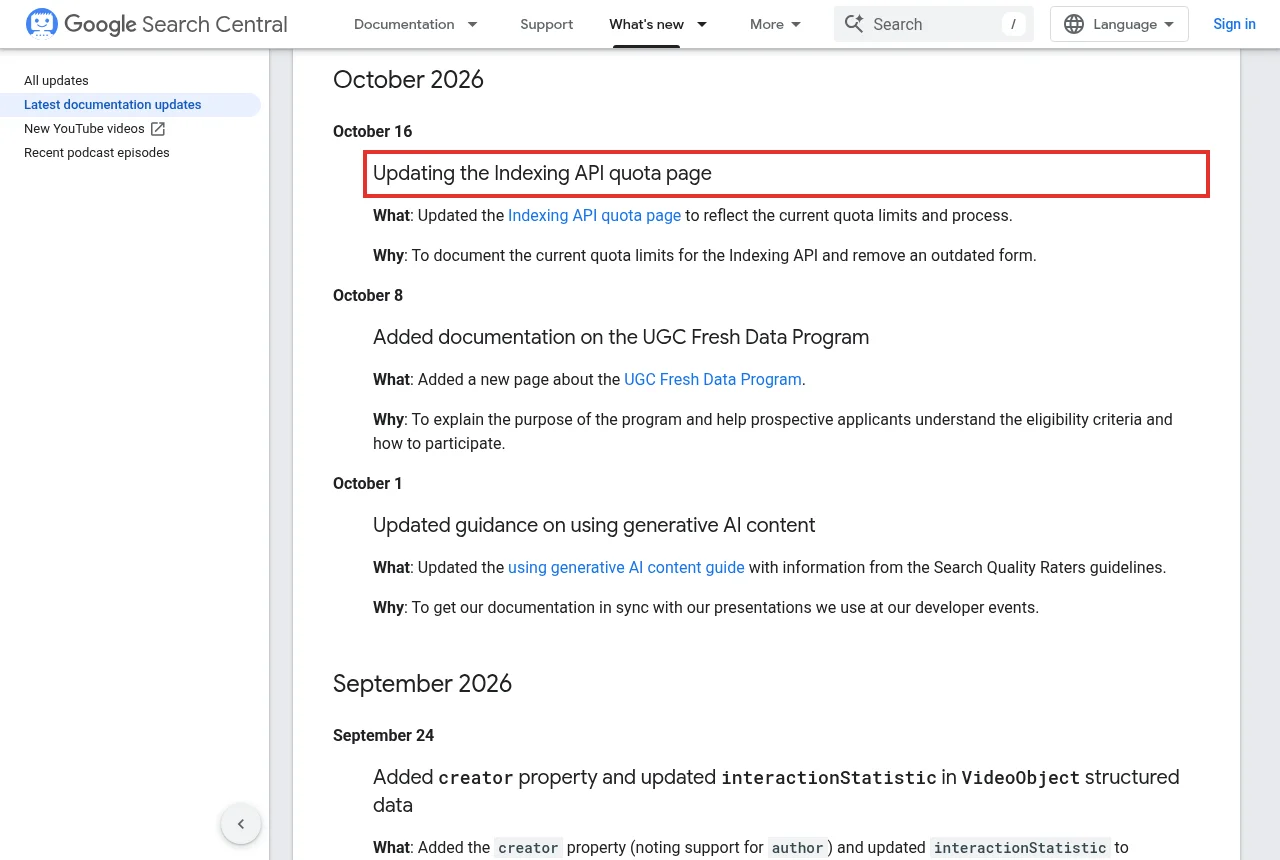1280x860 pixels.
Task: Expand the Documentation dropdown arrow
Action: coord(473,24)
